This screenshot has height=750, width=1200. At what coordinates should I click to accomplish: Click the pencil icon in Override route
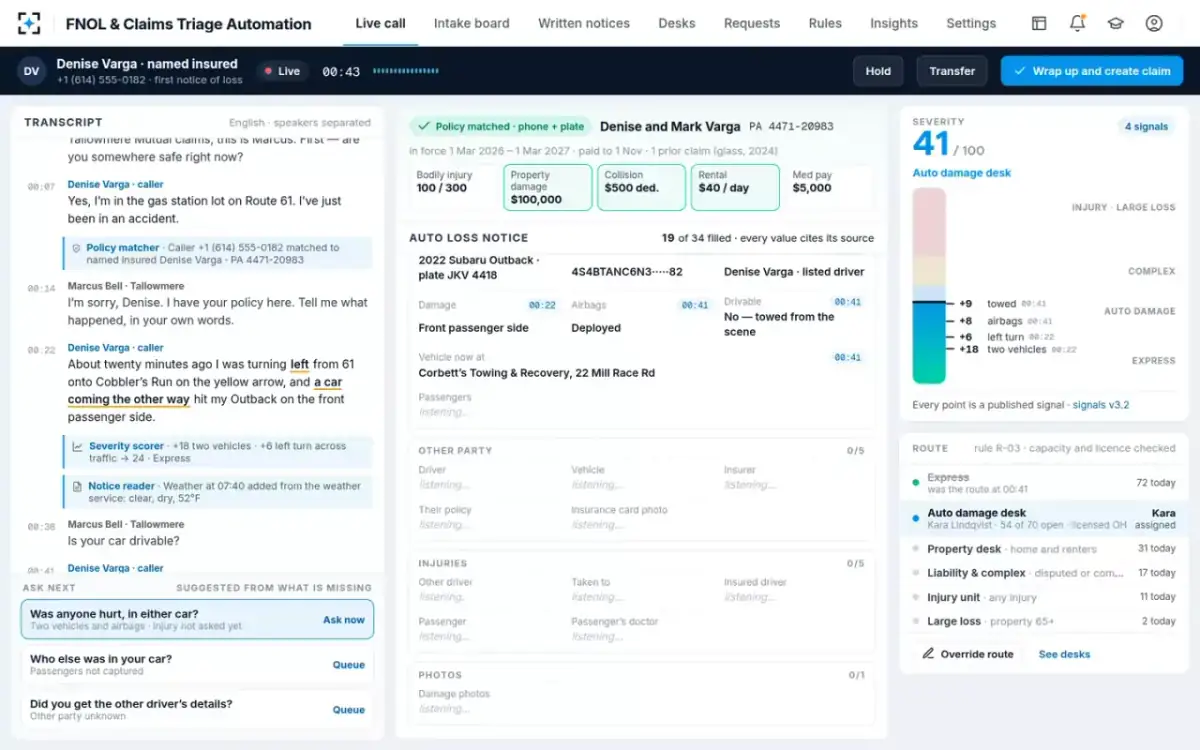point(928,654)
